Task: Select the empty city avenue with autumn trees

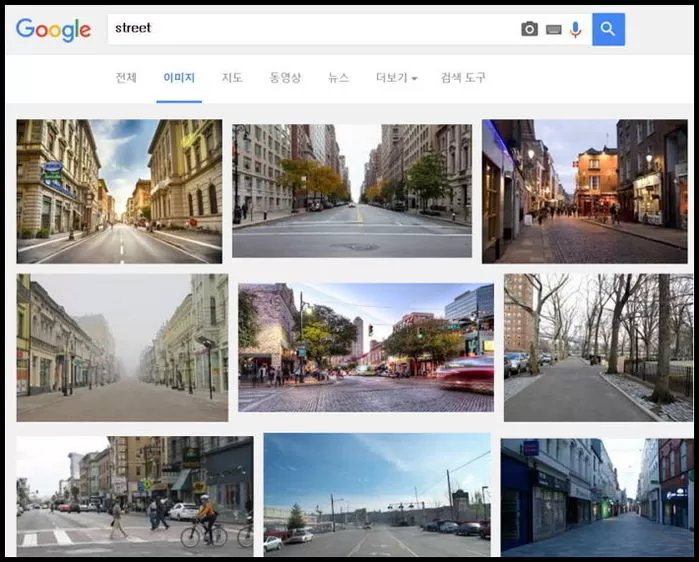Action: pyautogui.click(x=351, y=191)
